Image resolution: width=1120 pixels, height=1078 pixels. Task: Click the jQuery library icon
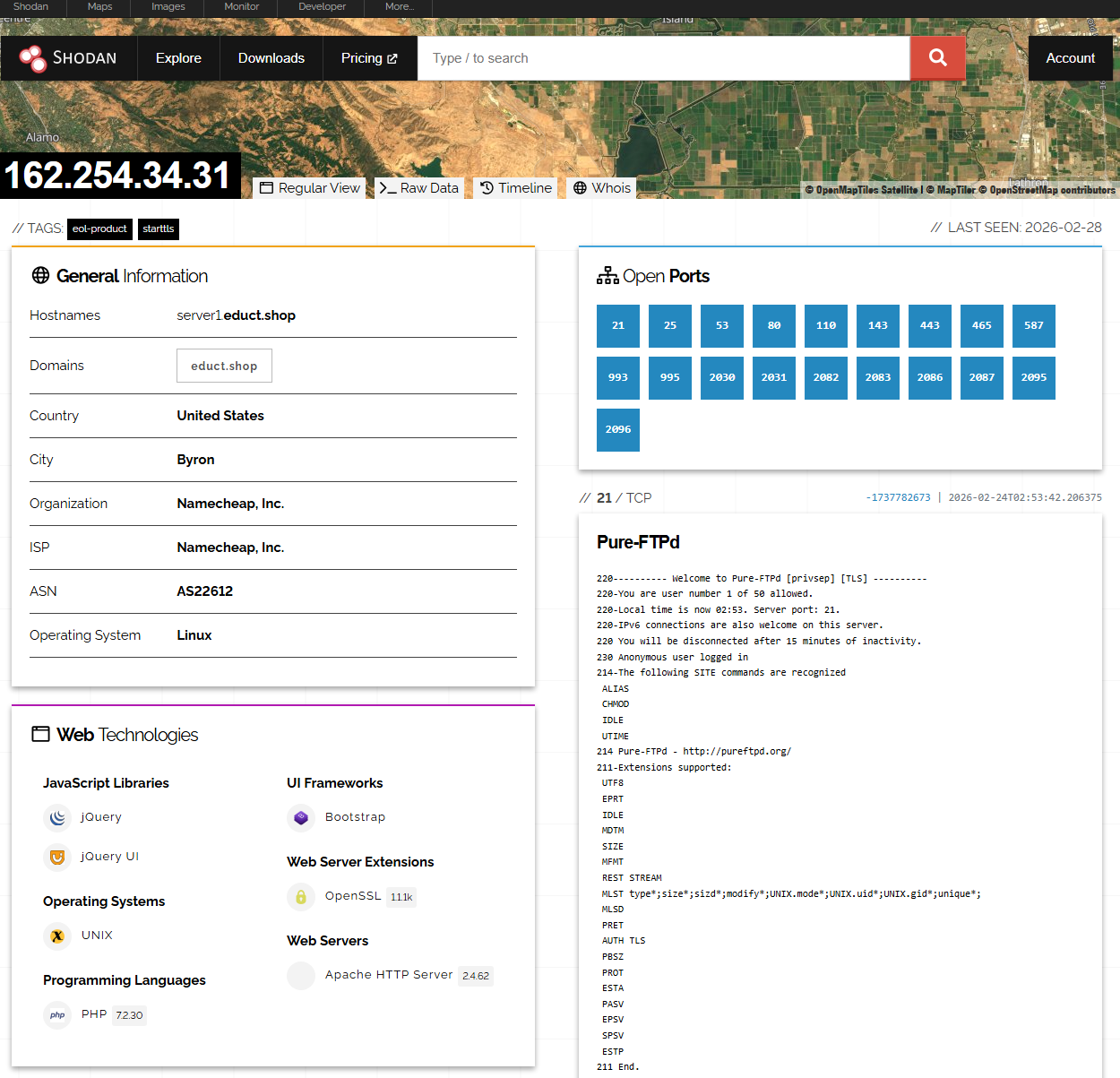coord(56,817)
